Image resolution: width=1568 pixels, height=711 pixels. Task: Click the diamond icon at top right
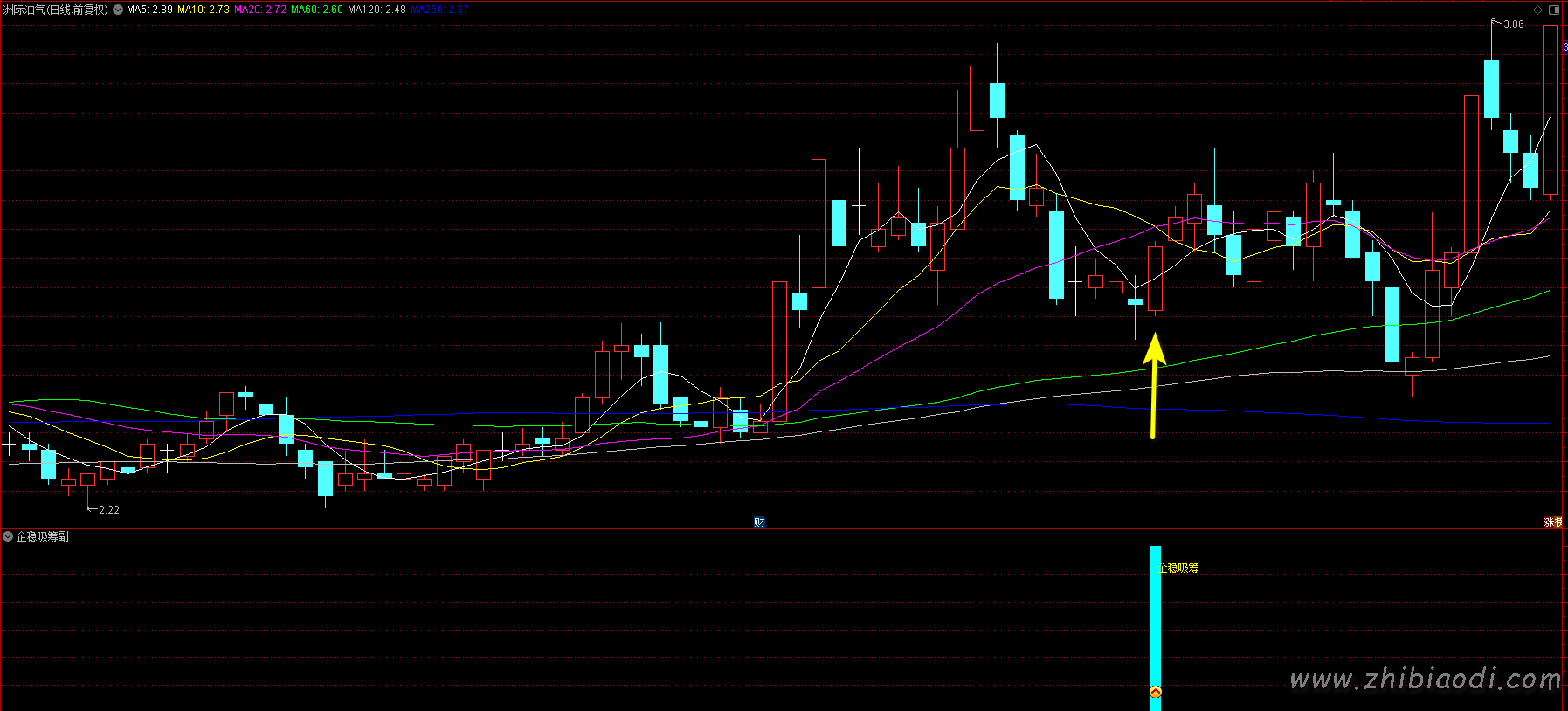pos(1537,10)
